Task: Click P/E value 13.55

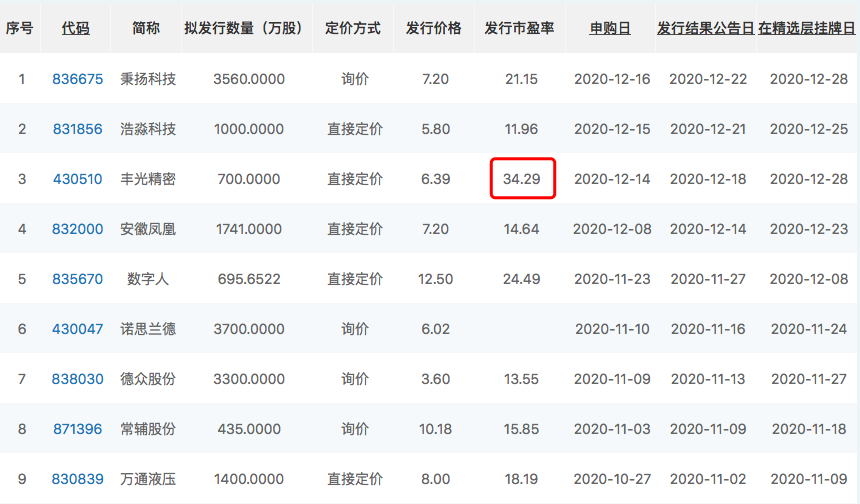Action: tap(522, 378)
